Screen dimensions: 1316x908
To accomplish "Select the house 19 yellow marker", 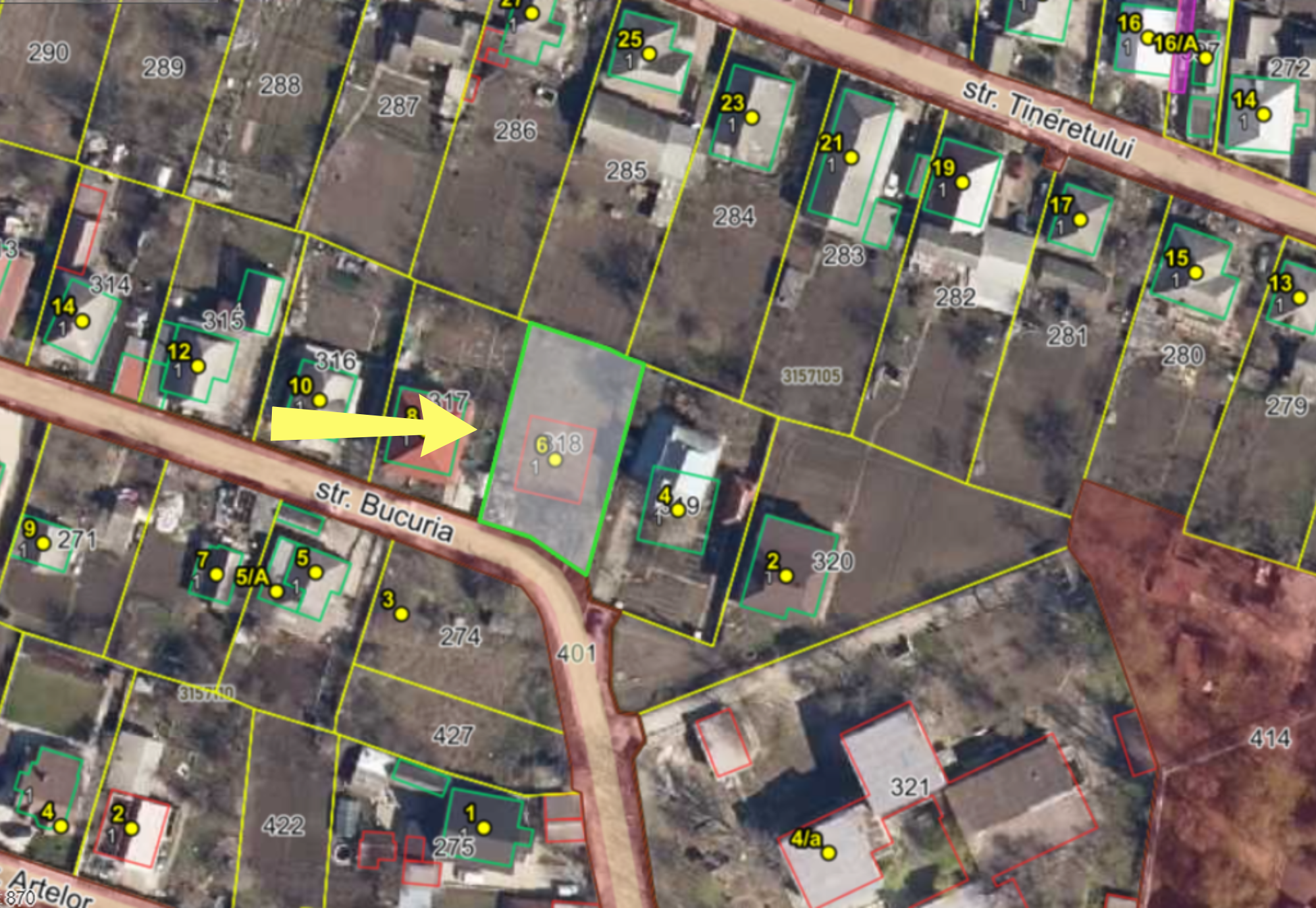I will [962, 182].
